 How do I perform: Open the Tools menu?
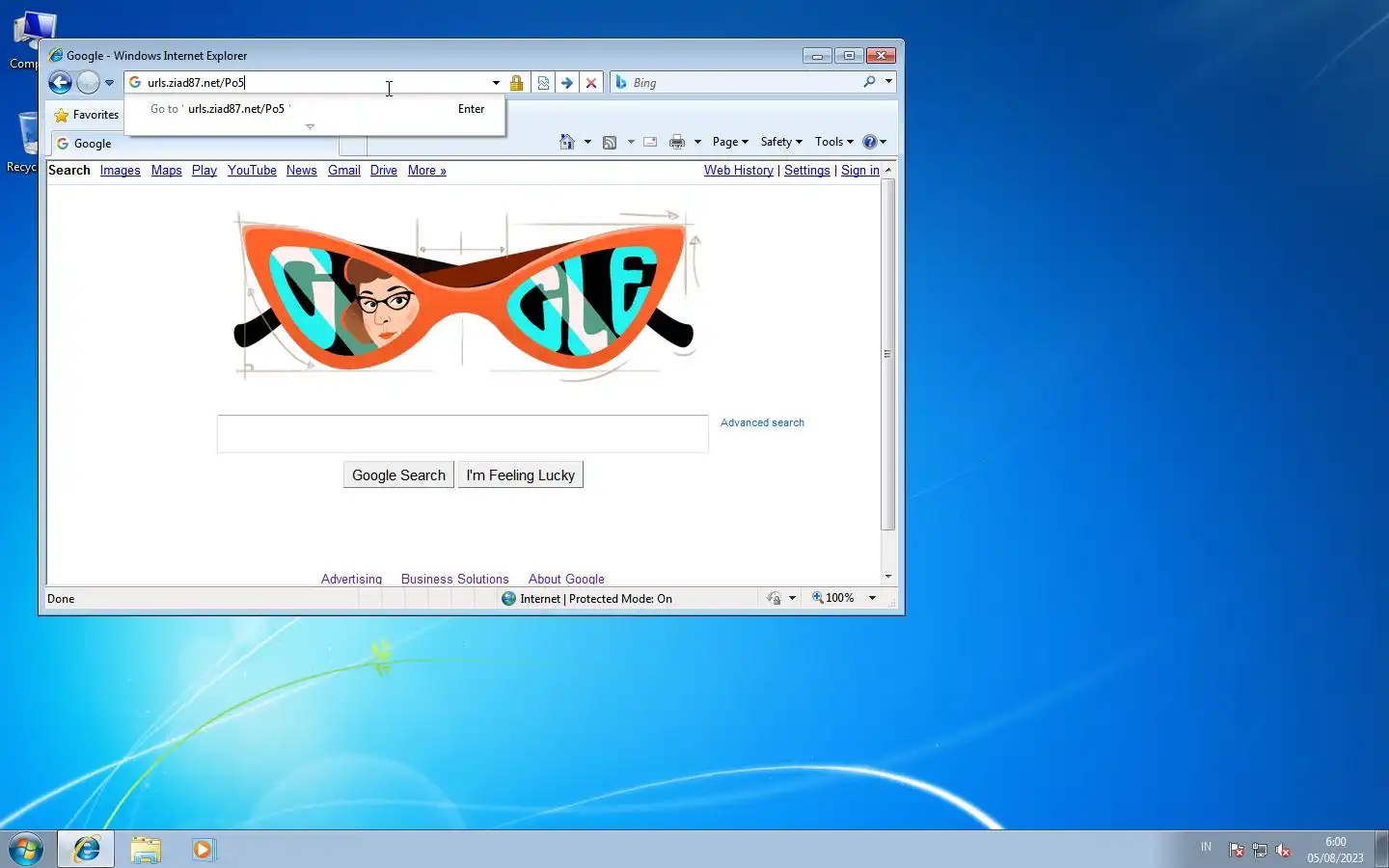834,142
